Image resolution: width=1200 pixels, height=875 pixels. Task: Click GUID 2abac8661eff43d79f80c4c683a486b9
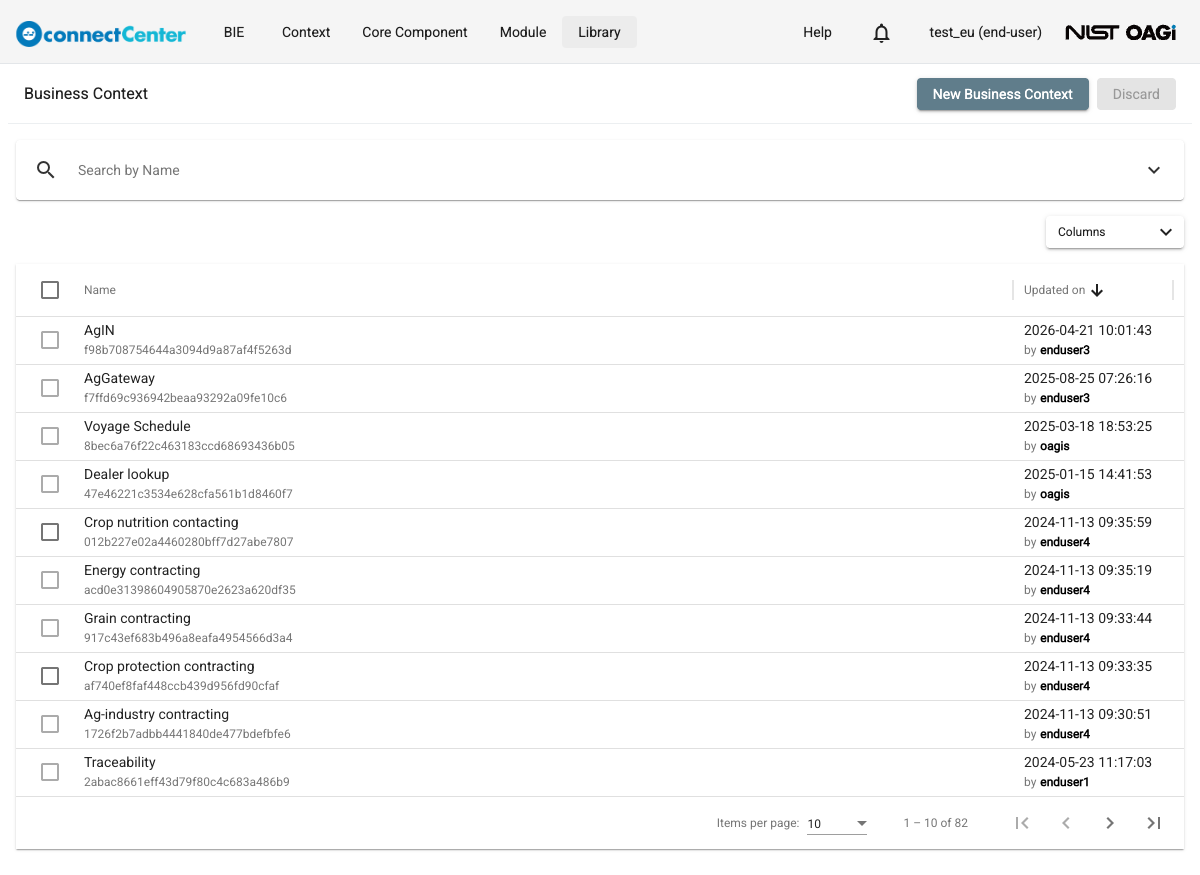coord(187,782)
